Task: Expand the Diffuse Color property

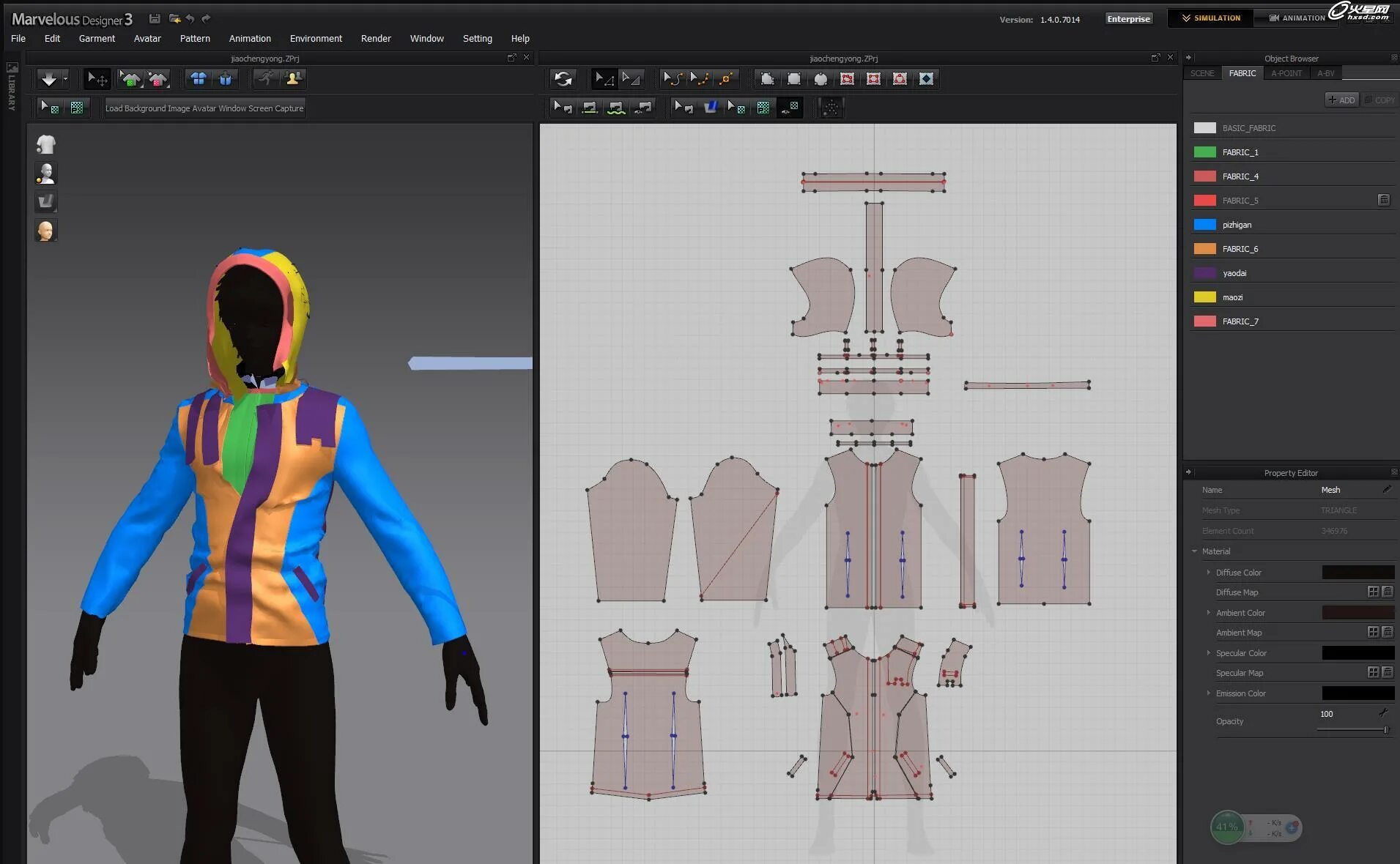Action: click(x=1208, y=573)
